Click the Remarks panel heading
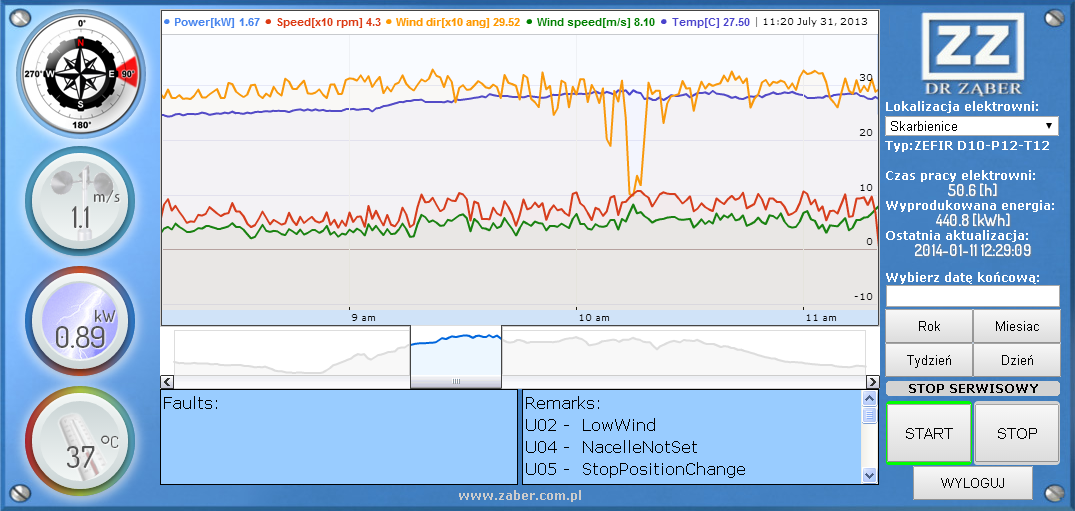 coord(562,403)
